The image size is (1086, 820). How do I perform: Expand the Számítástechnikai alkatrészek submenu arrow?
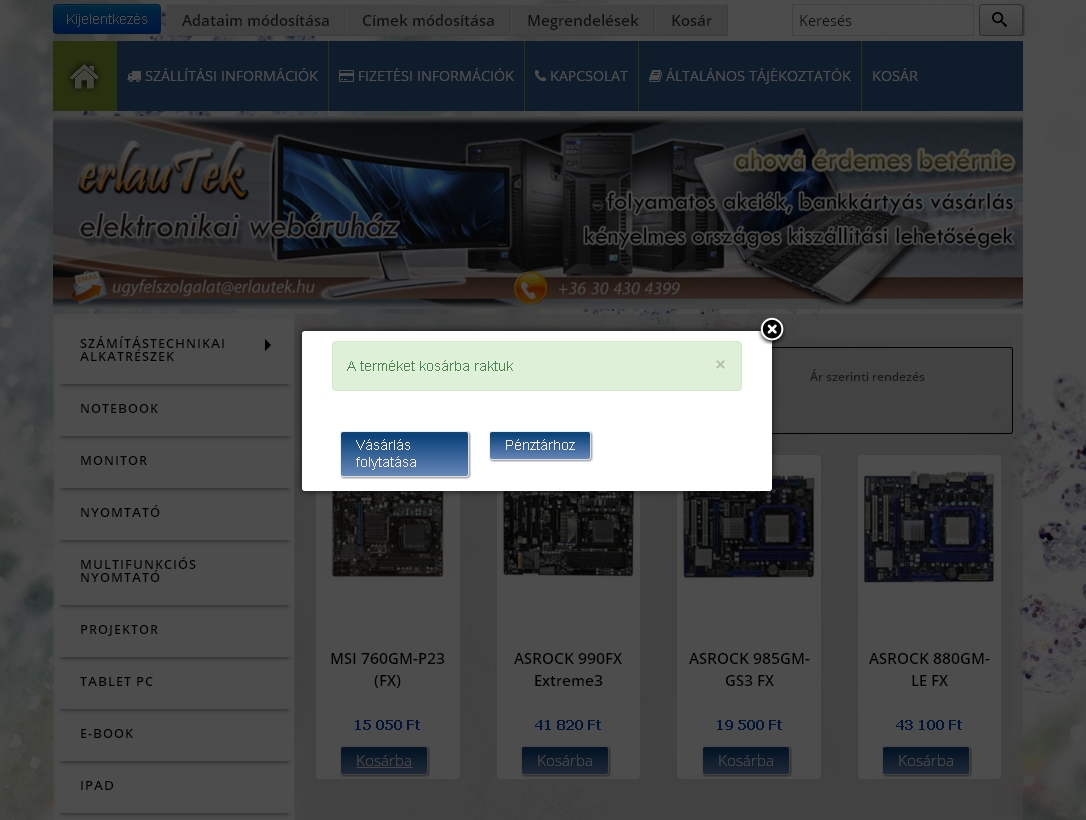268,345
